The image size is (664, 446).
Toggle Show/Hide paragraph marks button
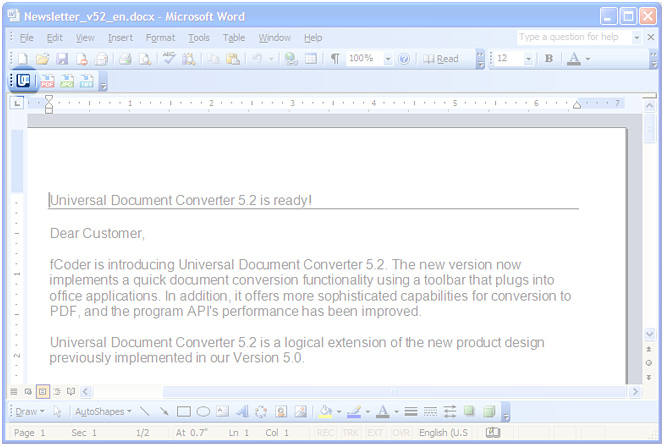[x=335, y=59]
